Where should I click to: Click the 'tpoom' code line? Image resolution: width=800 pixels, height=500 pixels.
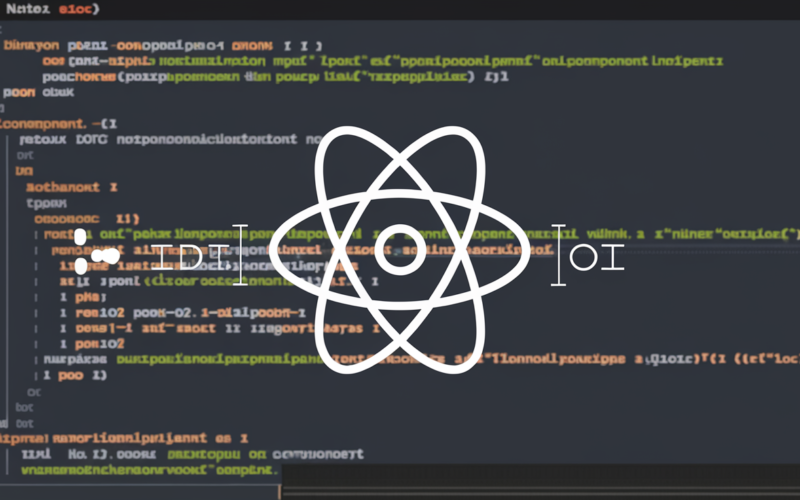point(46,201)
